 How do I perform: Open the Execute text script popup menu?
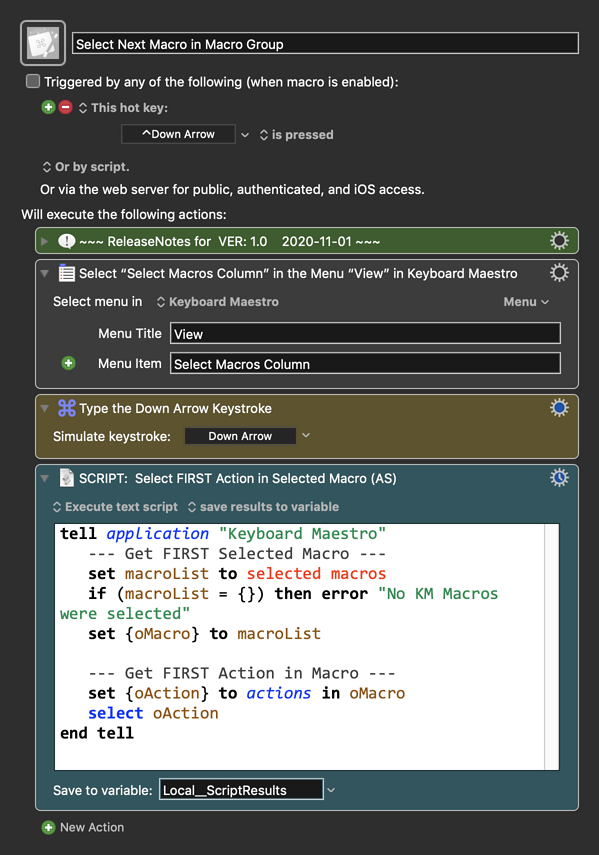tap(115, 507)
